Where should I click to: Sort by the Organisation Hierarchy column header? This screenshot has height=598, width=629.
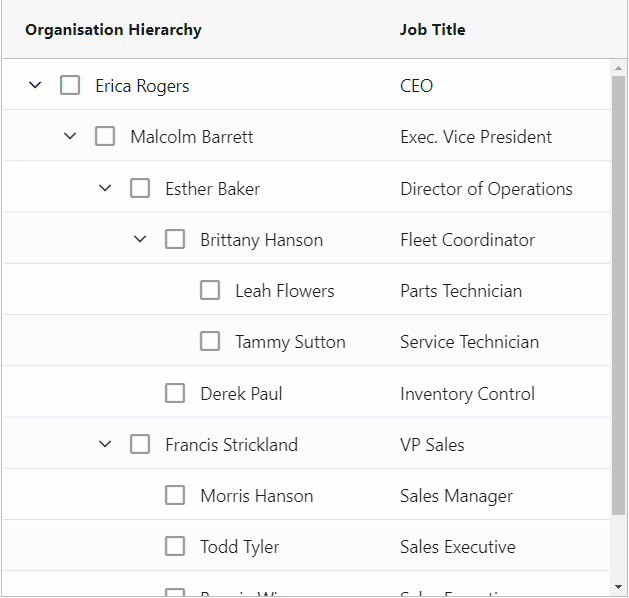(x=113, y=30)
